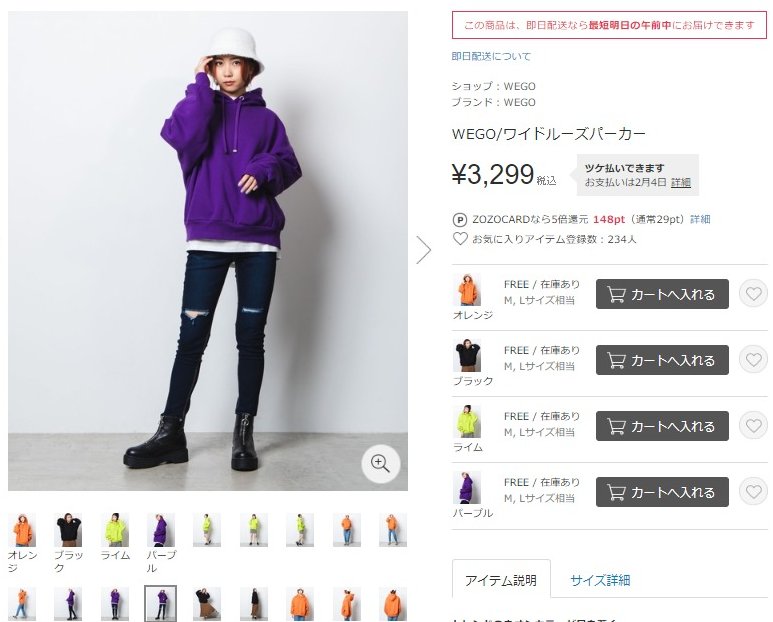Add the Purple hoodie to cart
This screenshot has width=773, height=622.
662,492
